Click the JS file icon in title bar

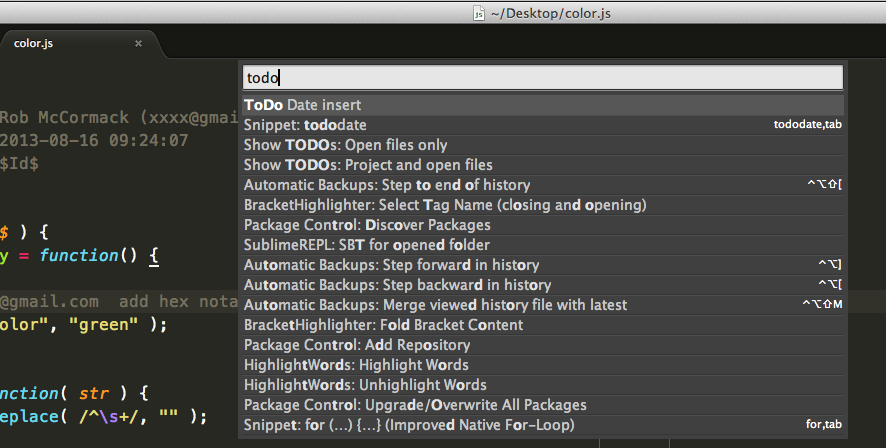[479, 15]
